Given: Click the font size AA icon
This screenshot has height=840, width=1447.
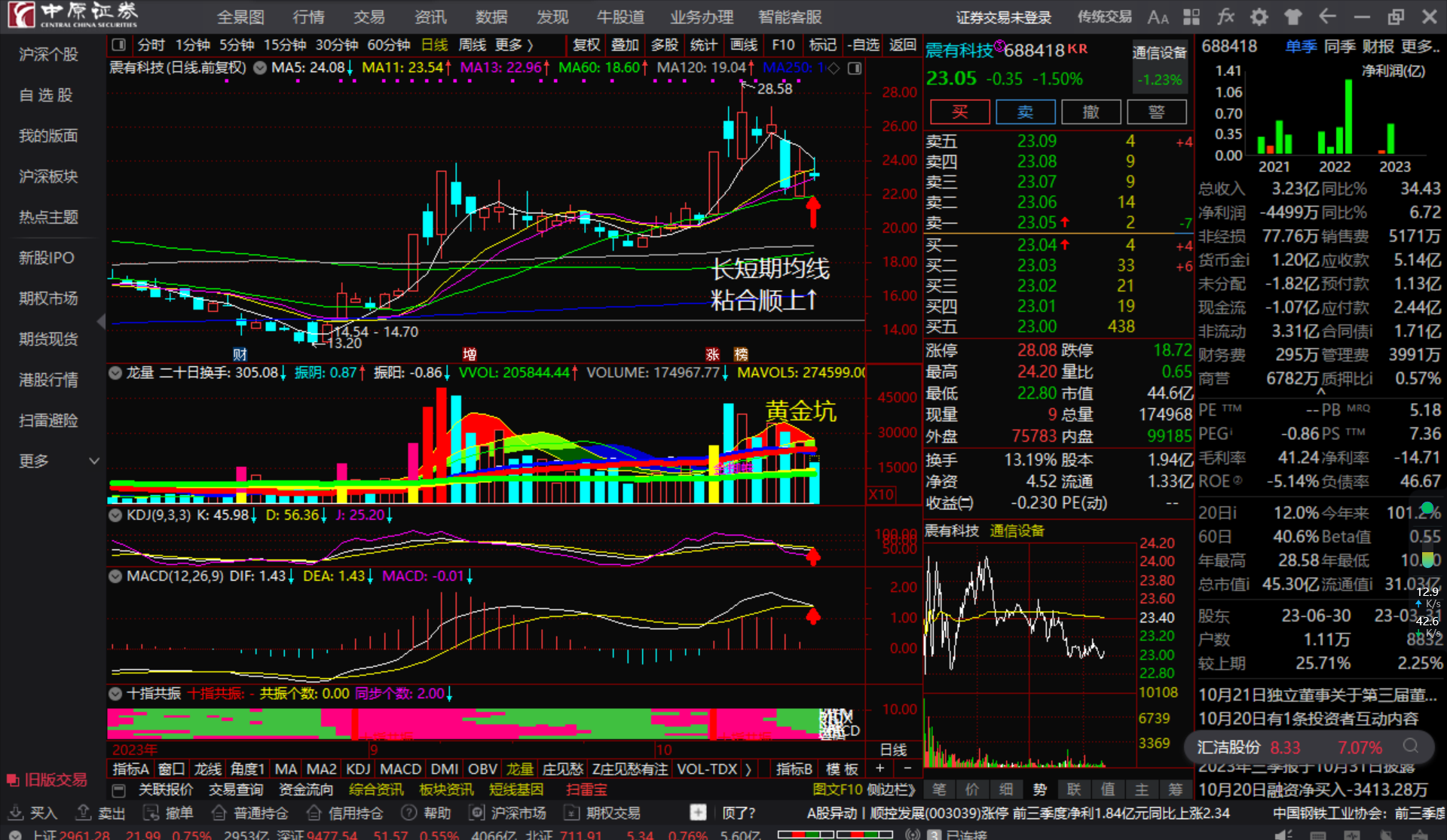Looking at the screenshot, I should tap(1158, 17).
